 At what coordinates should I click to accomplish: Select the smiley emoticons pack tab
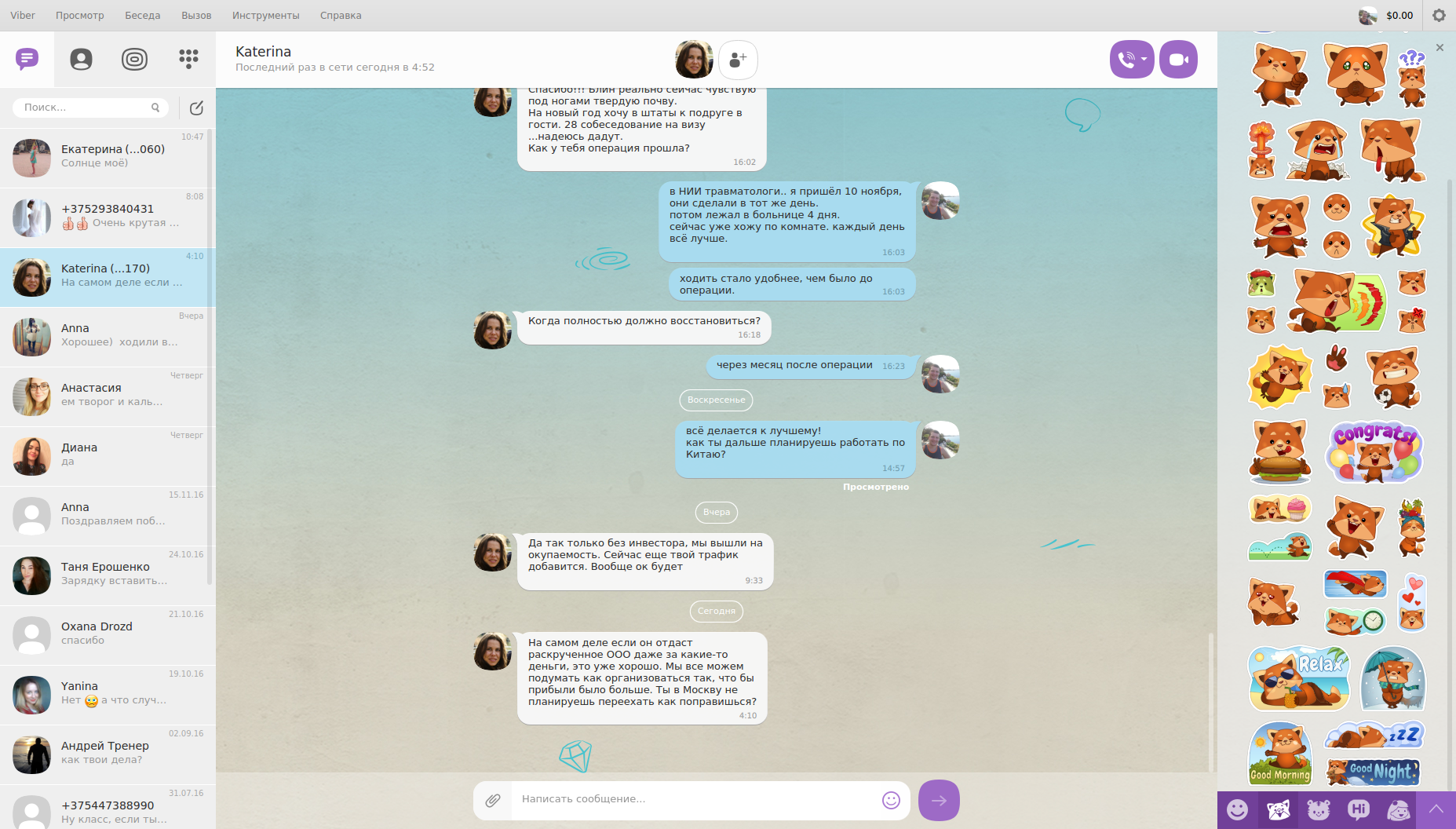tap(1237, 809)
